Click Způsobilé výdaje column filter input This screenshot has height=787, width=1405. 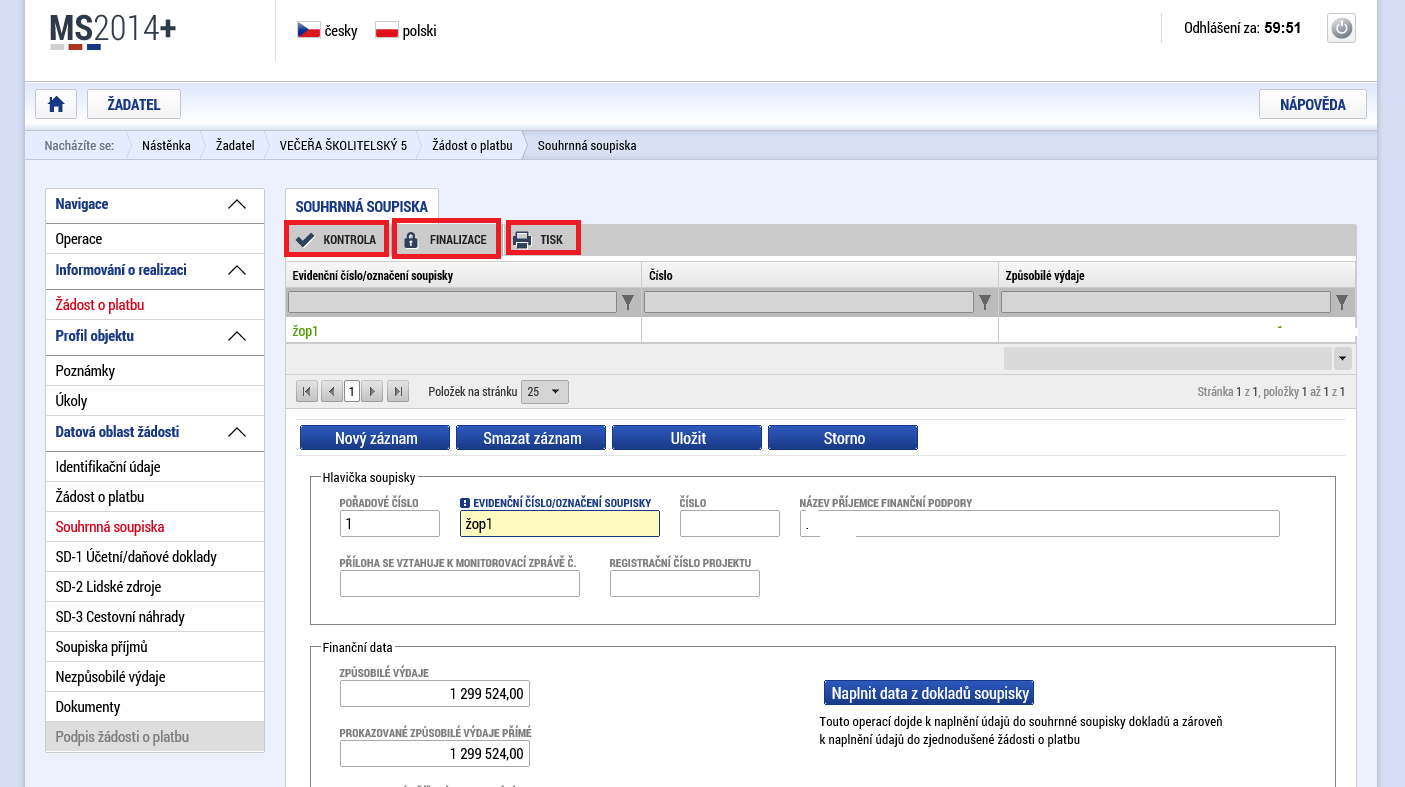(x=1166, y=302)
